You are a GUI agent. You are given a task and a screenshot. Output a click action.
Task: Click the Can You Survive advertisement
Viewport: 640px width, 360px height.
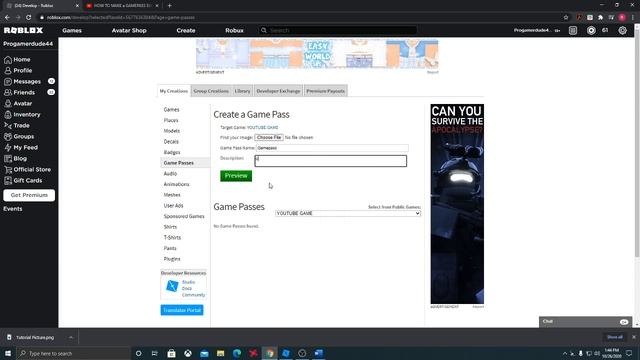457,204
